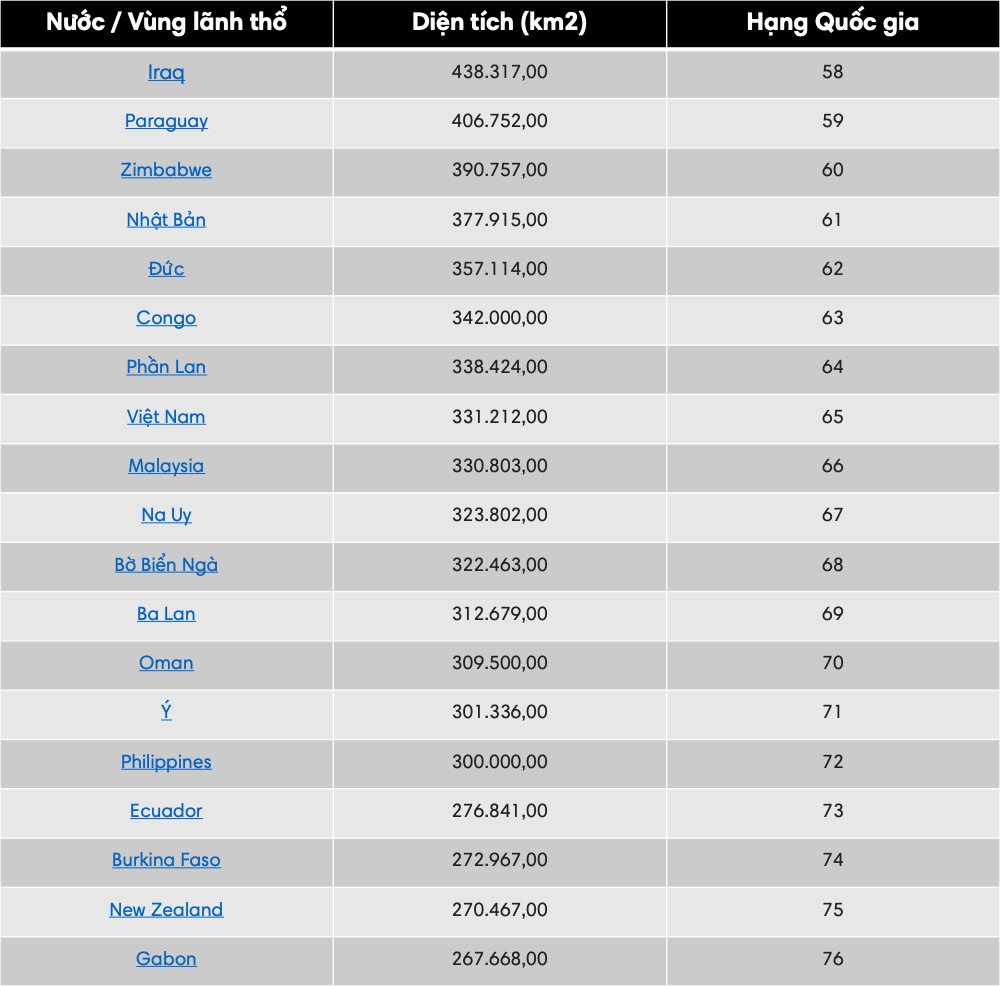Open the Ecuador link

[x=166, y=811]
